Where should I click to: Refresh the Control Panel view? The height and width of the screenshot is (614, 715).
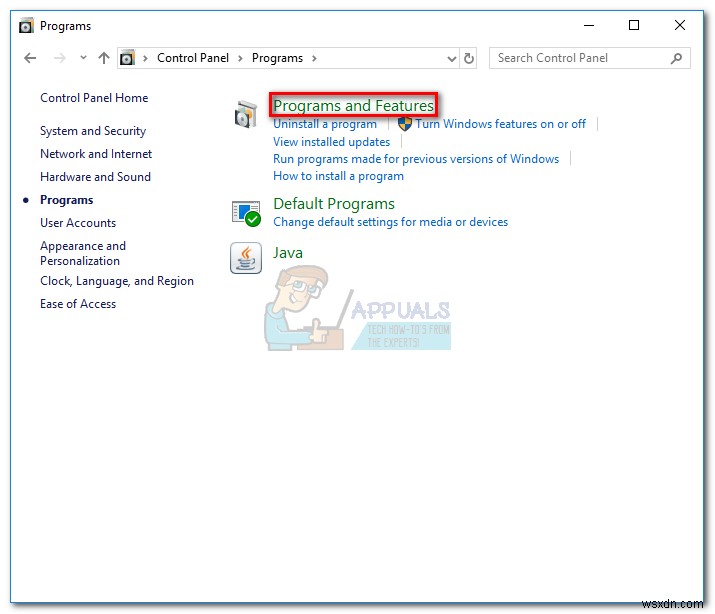tap(469, 58)
